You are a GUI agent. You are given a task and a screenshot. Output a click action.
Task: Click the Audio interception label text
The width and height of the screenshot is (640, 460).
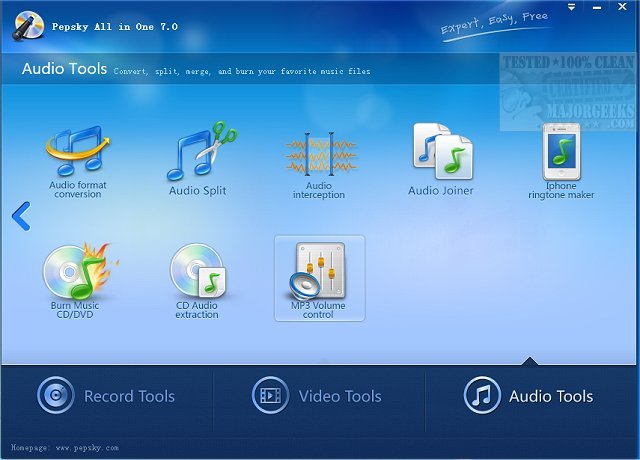(x=319, y=190)
